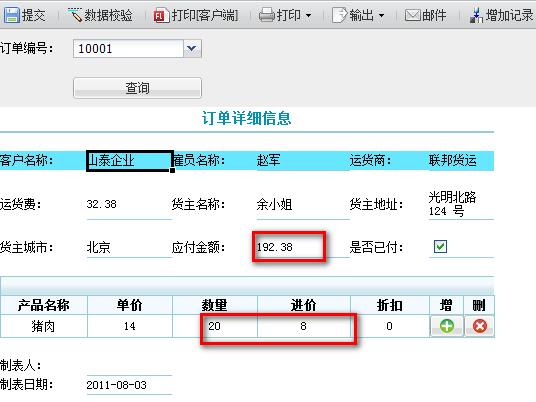This screenshot has width=536, height=402.
Task: Expand the 订单编号 combo box arrow
Action: pos(192,49)
